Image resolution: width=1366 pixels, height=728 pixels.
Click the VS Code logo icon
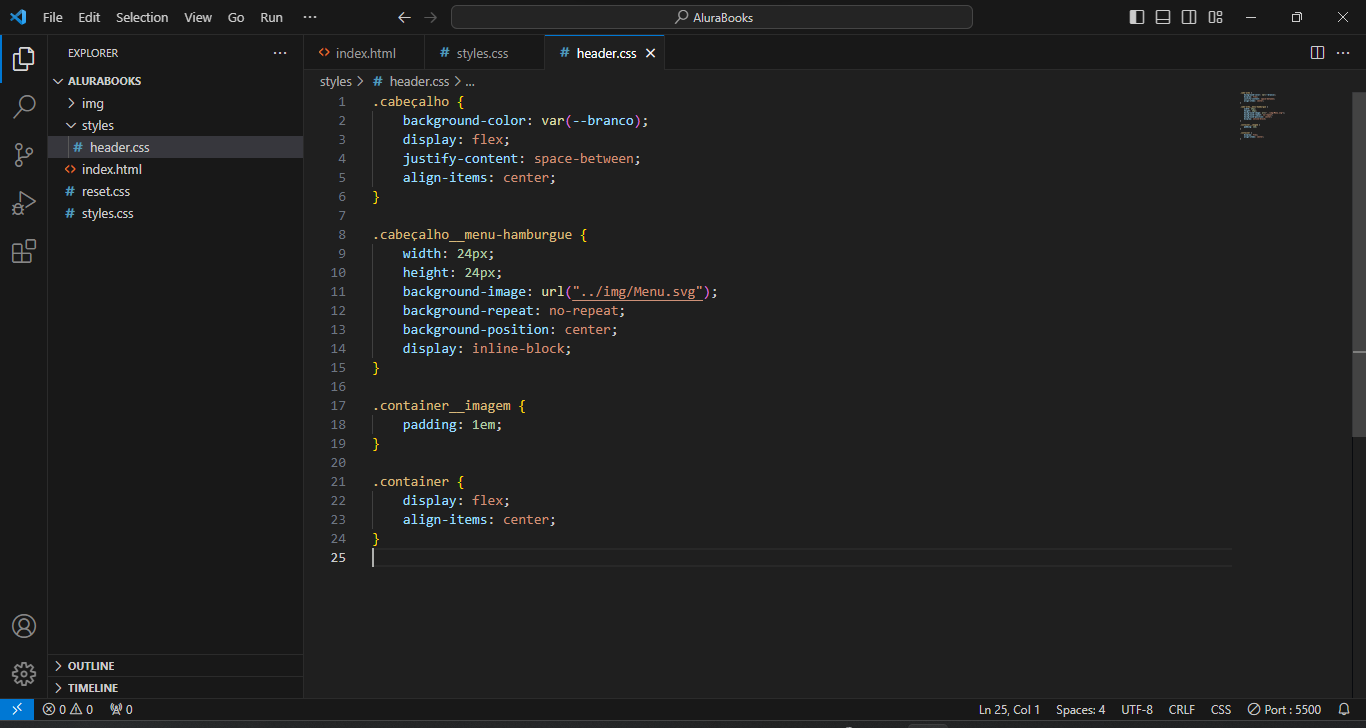tap(18, 17)
